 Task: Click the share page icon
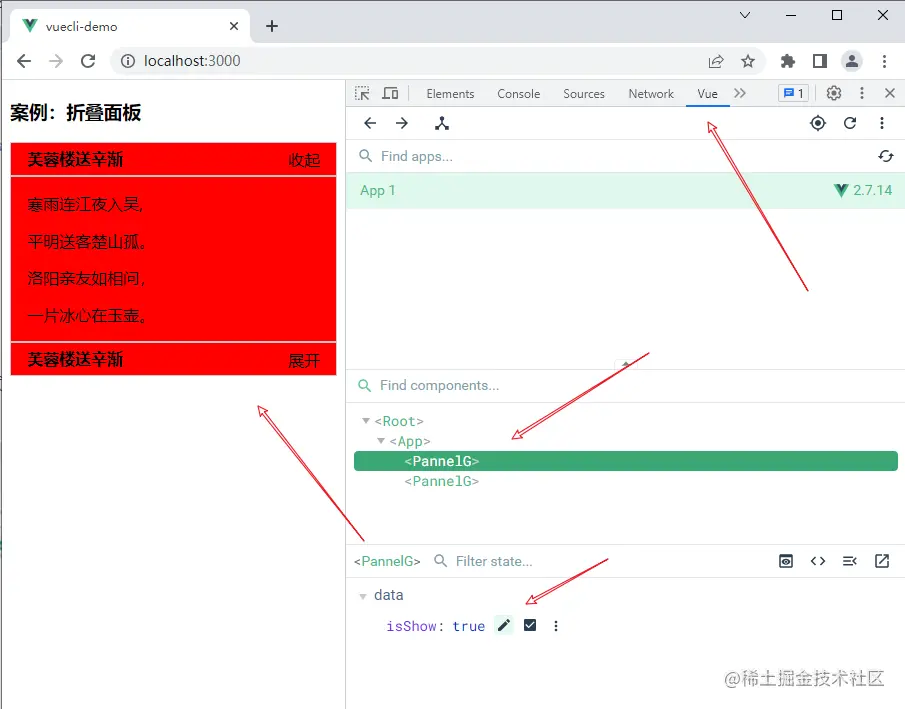(x=716, y=61)
